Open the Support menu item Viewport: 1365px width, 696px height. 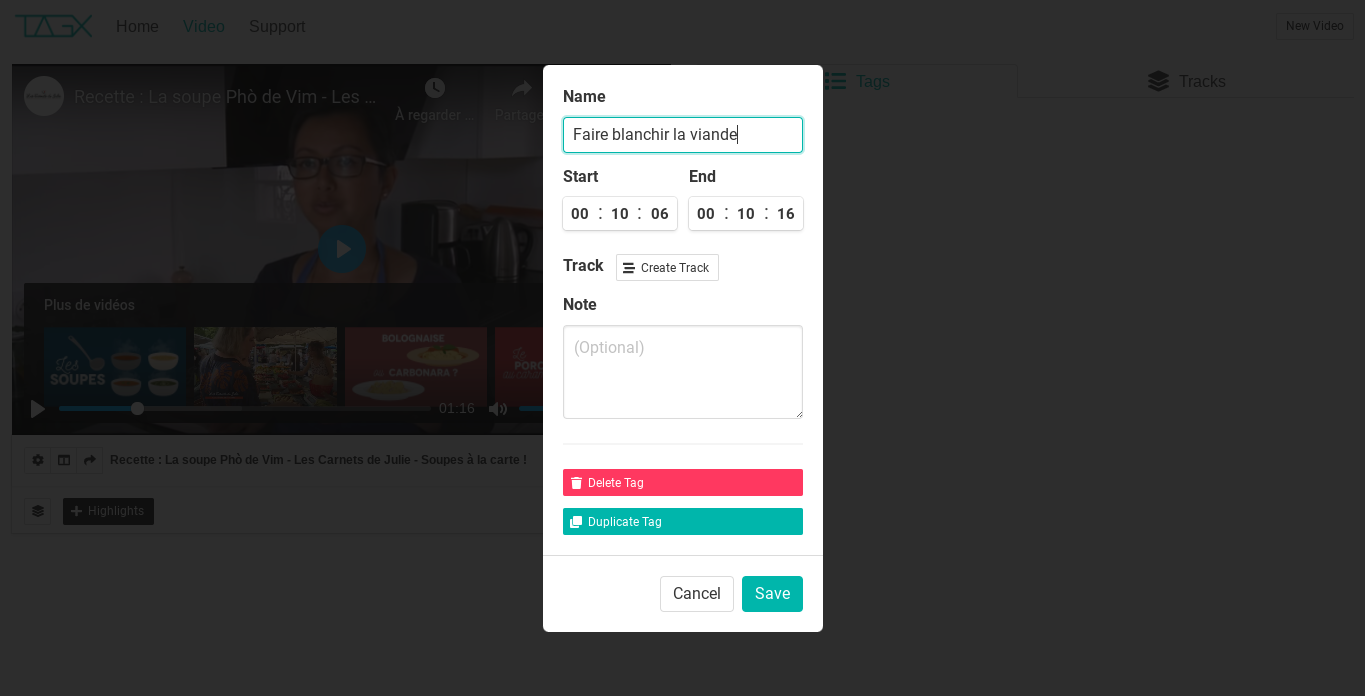277,26
